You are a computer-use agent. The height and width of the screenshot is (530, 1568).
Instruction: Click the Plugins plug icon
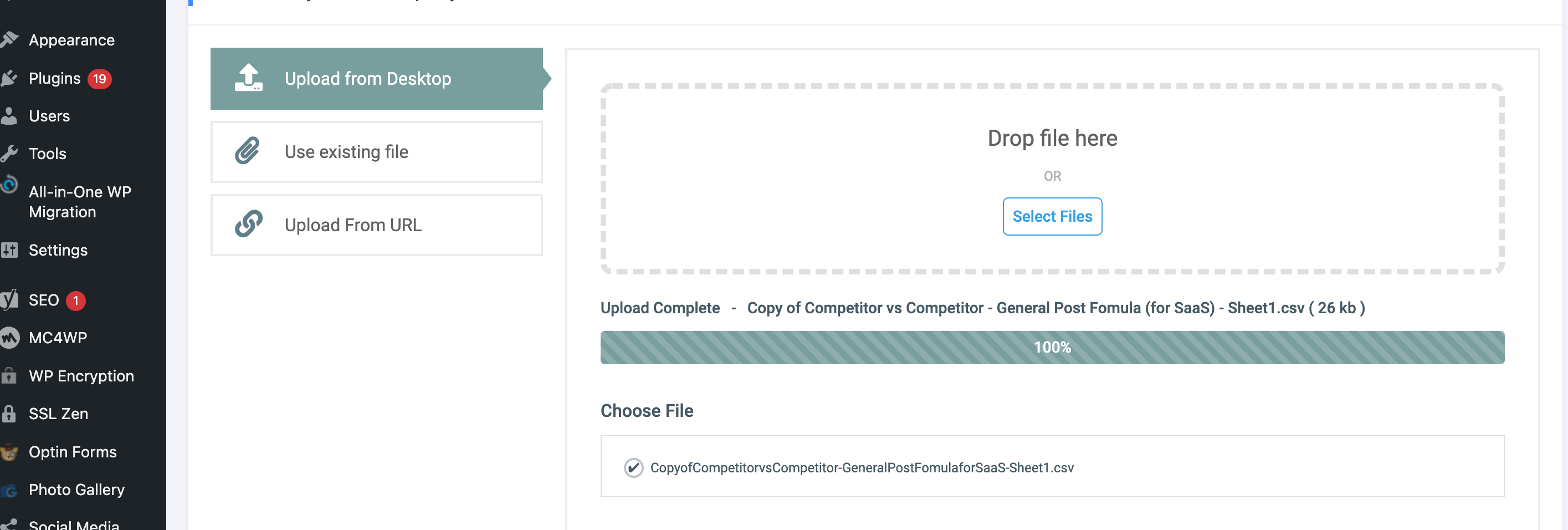(9, 78)
